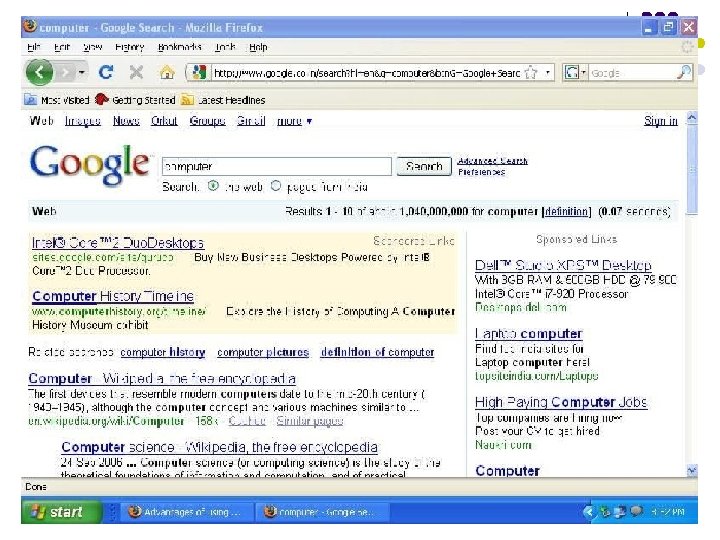Open the Laptop computer sponsored link
Image resolution: width=720 pixels, height=540 pixels.
529,333
